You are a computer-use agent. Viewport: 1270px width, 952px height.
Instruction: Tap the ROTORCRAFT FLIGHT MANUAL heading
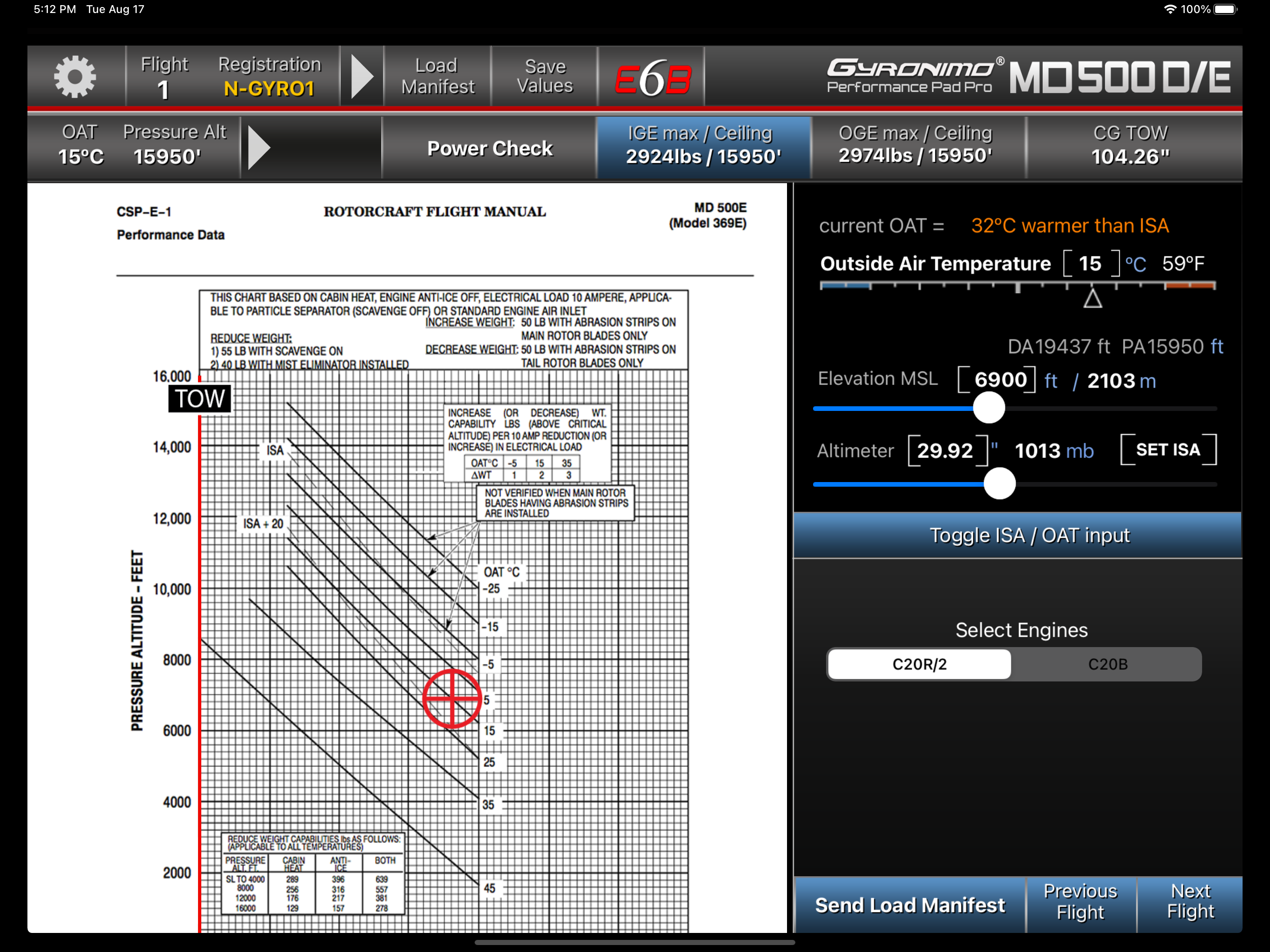pyautogui.click(x=435, y=212)
